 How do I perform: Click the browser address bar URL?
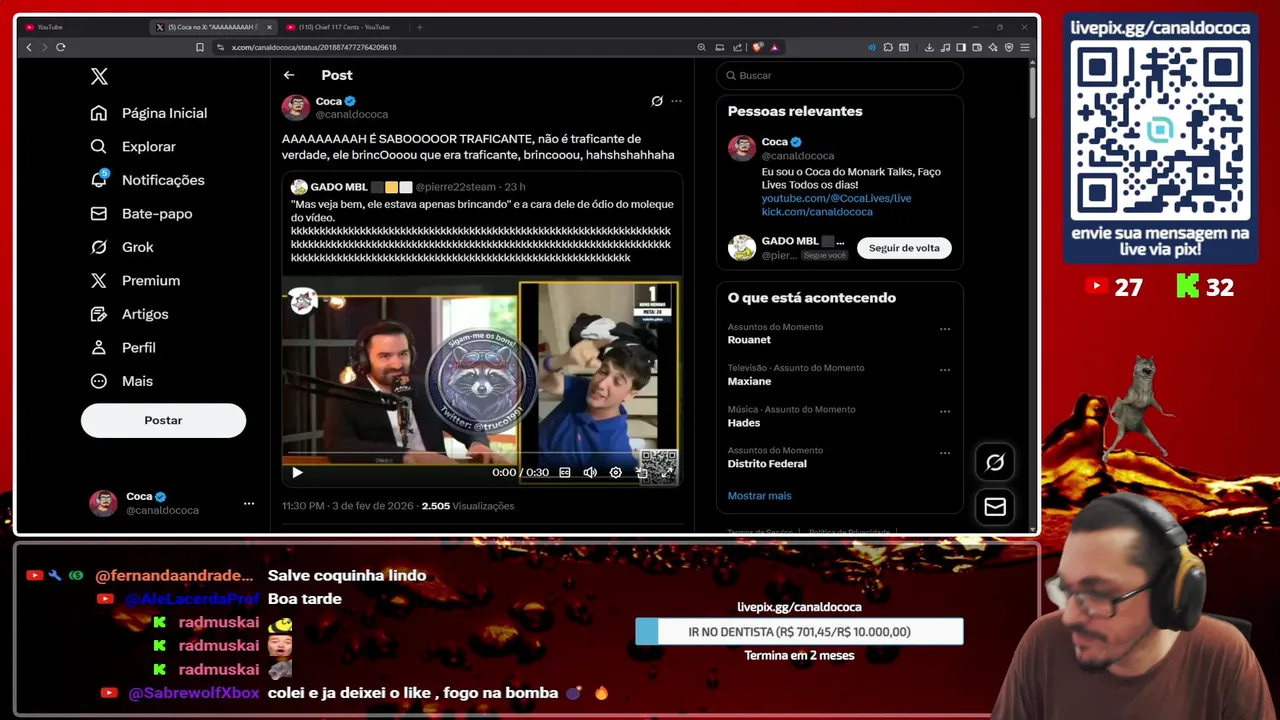coord(314,47)
